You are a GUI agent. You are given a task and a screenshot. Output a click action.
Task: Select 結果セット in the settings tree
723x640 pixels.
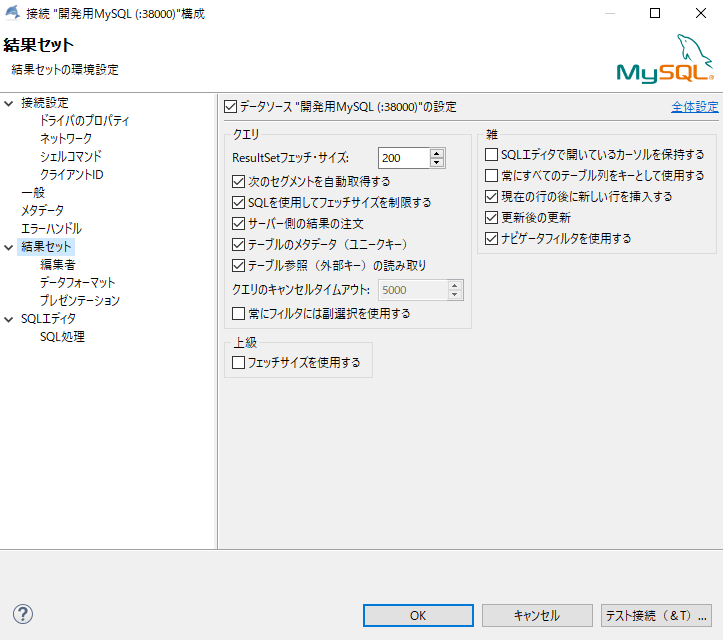(x=46, y=247)
